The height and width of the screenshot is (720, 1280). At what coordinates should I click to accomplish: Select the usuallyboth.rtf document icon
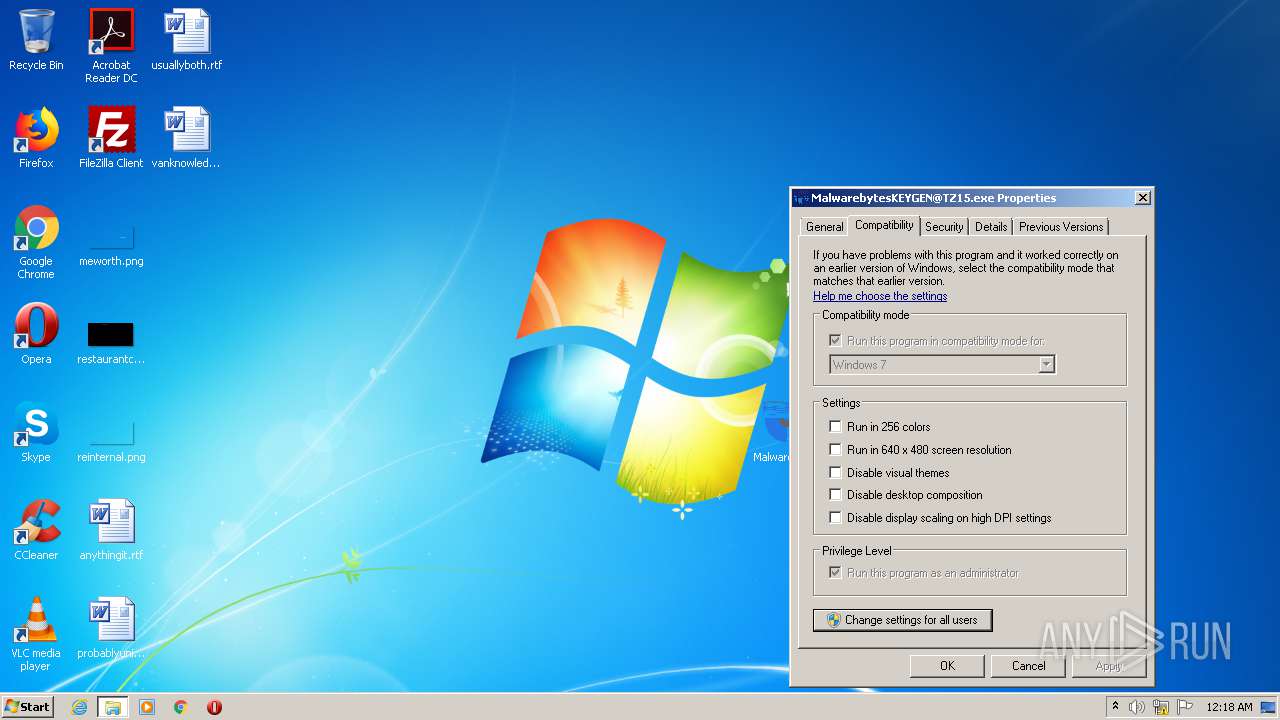coord(187,40)
